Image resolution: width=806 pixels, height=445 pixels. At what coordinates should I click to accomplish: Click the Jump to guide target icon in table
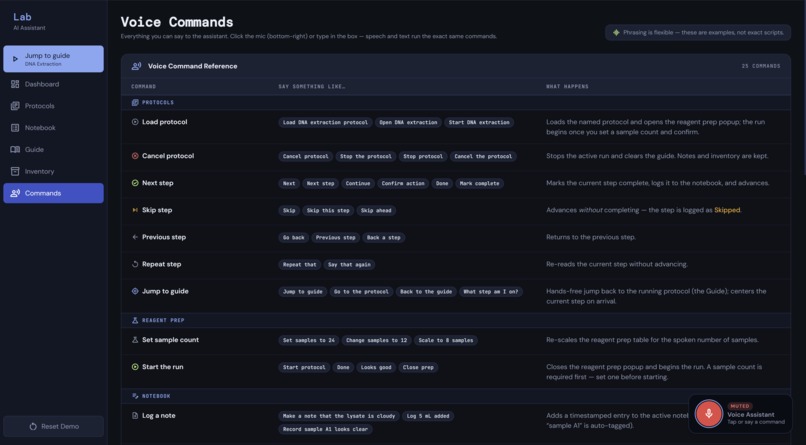(x=135, y=291)
